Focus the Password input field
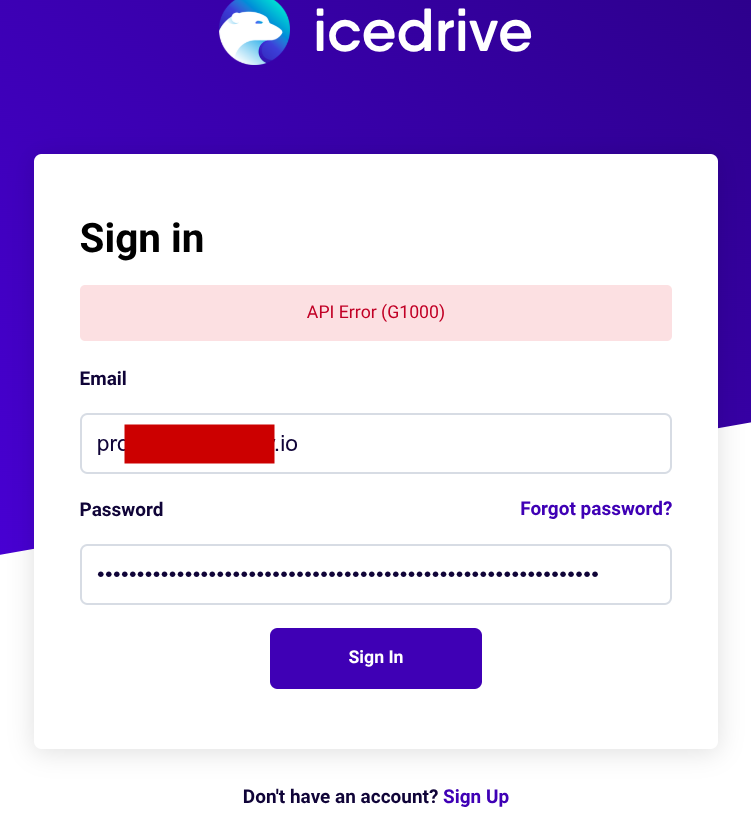The image size is (751, 830). [x=375, y=574]
